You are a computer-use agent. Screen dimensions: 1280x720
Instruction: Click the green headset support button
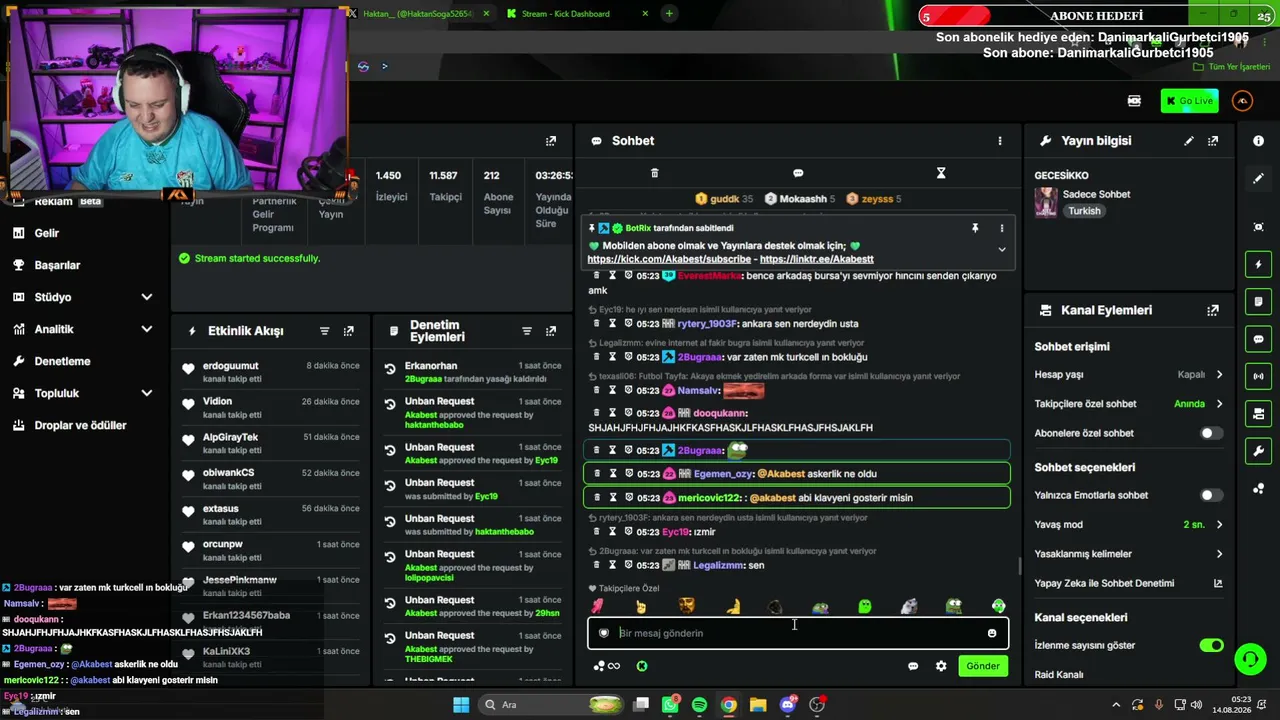pyautogui.click(x=1250, y=659)
